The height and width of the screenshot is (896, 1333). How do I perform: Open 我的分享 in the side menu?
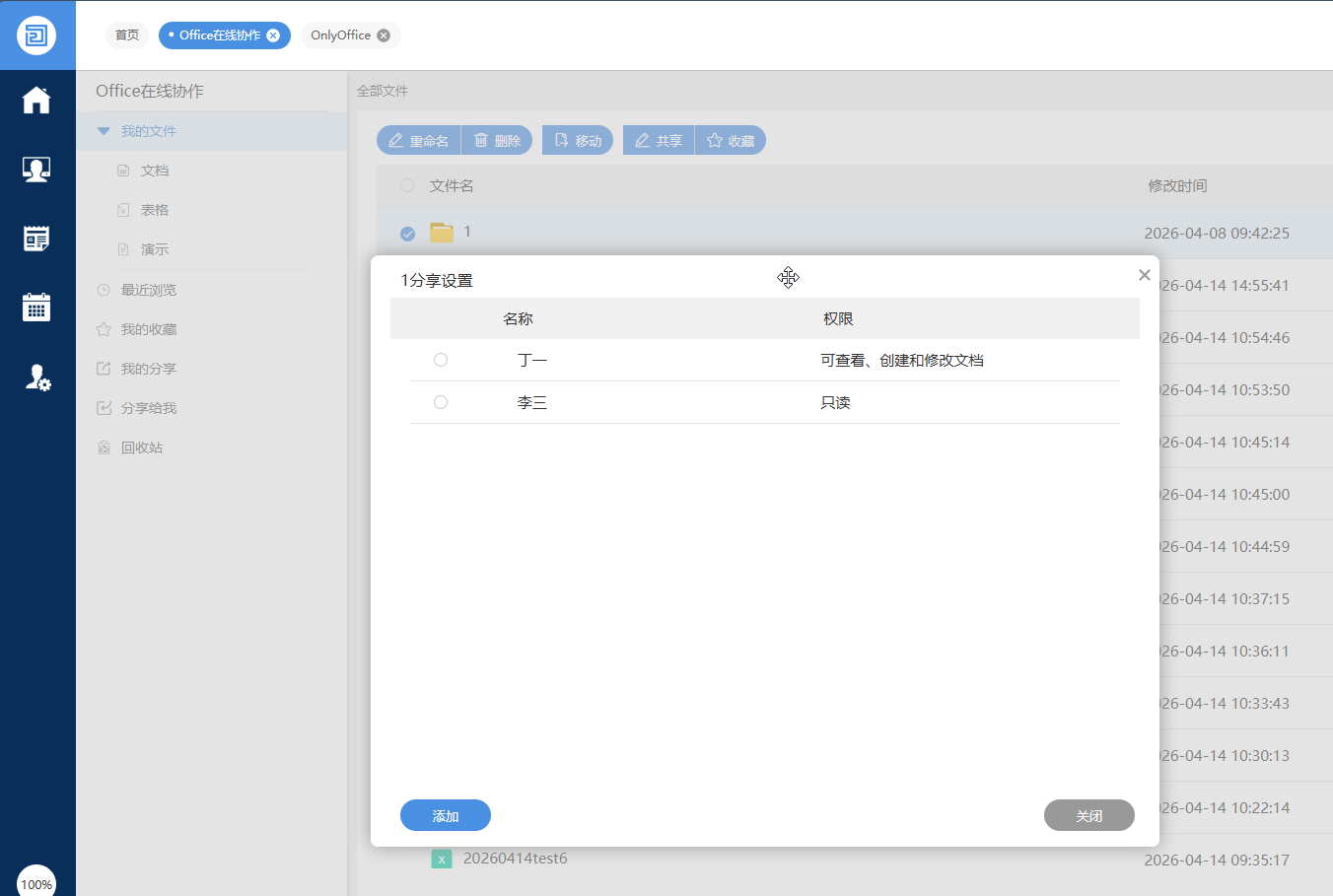[149, 369]
